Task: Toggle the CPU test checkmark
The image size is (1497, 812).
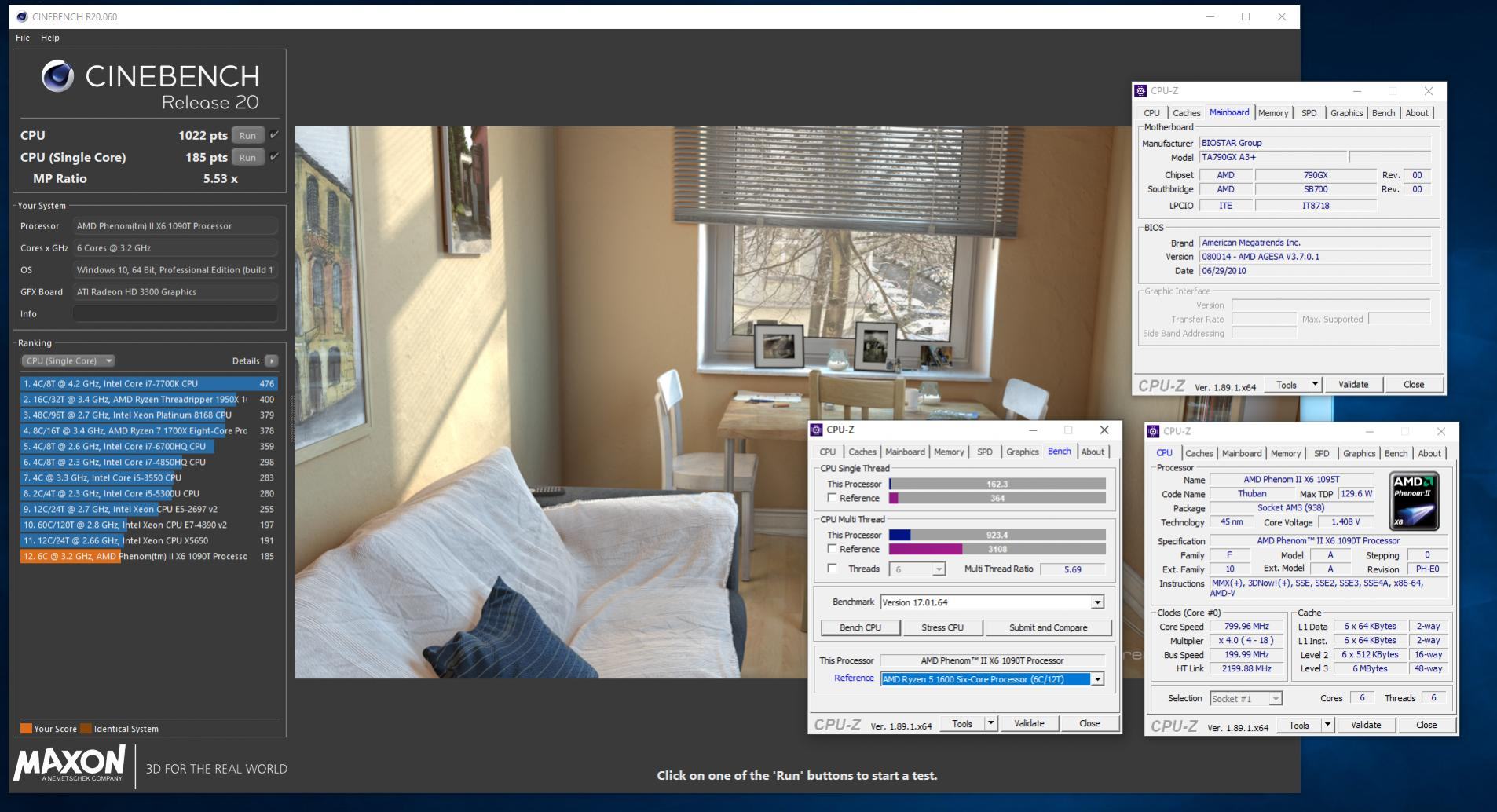Action: pos(274,135)
